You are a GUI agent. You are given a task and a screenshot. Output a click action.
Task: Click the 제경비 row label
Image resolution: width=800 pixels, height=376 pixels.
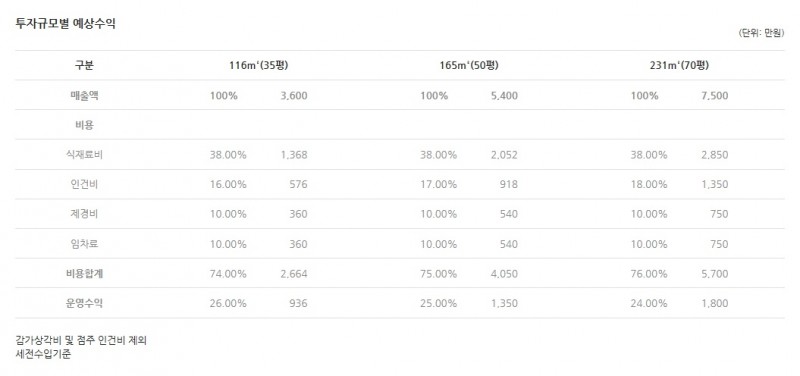coord(84,214)
